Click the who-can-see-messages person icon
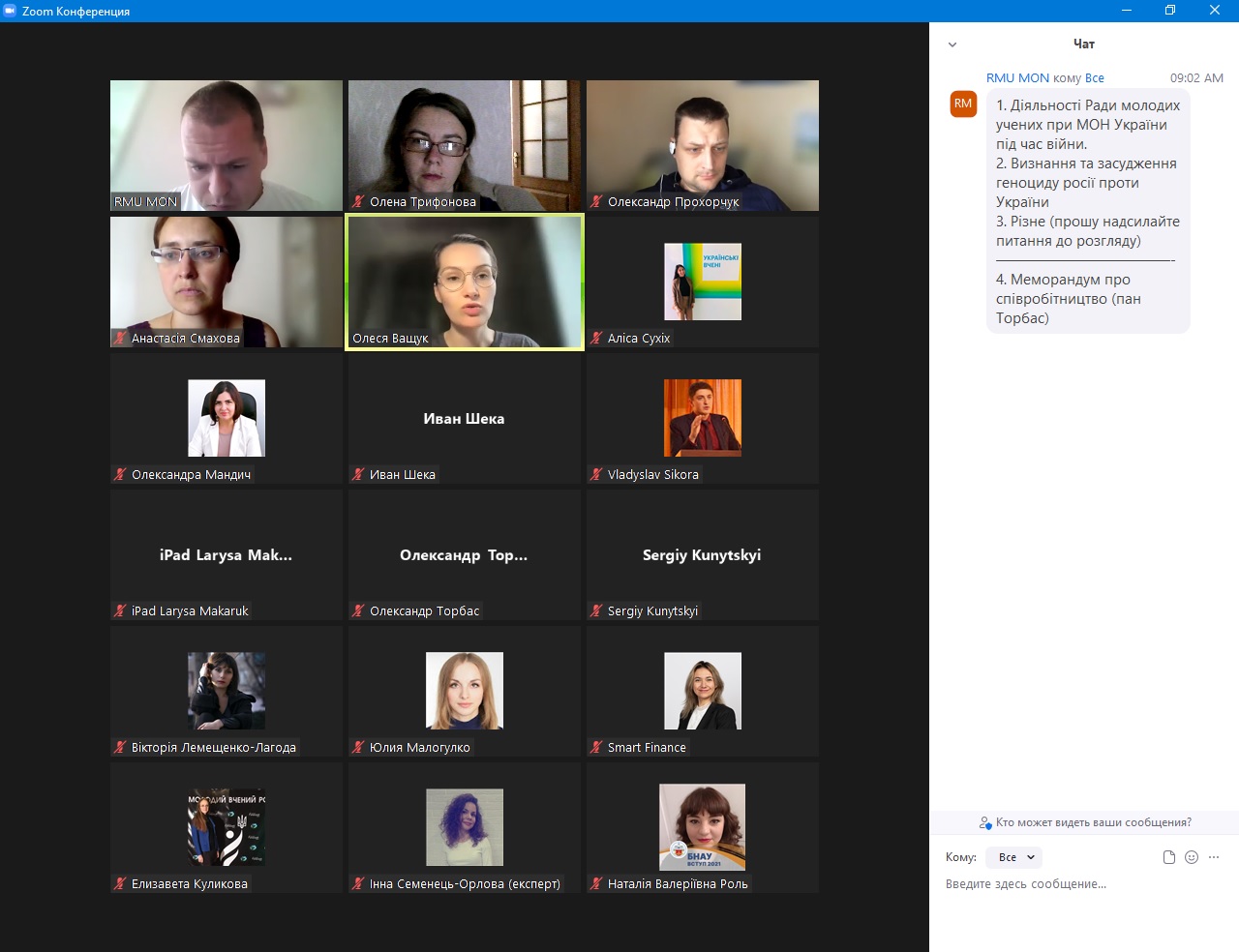This screenshot has height=952, width=1239. click(x=985, y=823)
